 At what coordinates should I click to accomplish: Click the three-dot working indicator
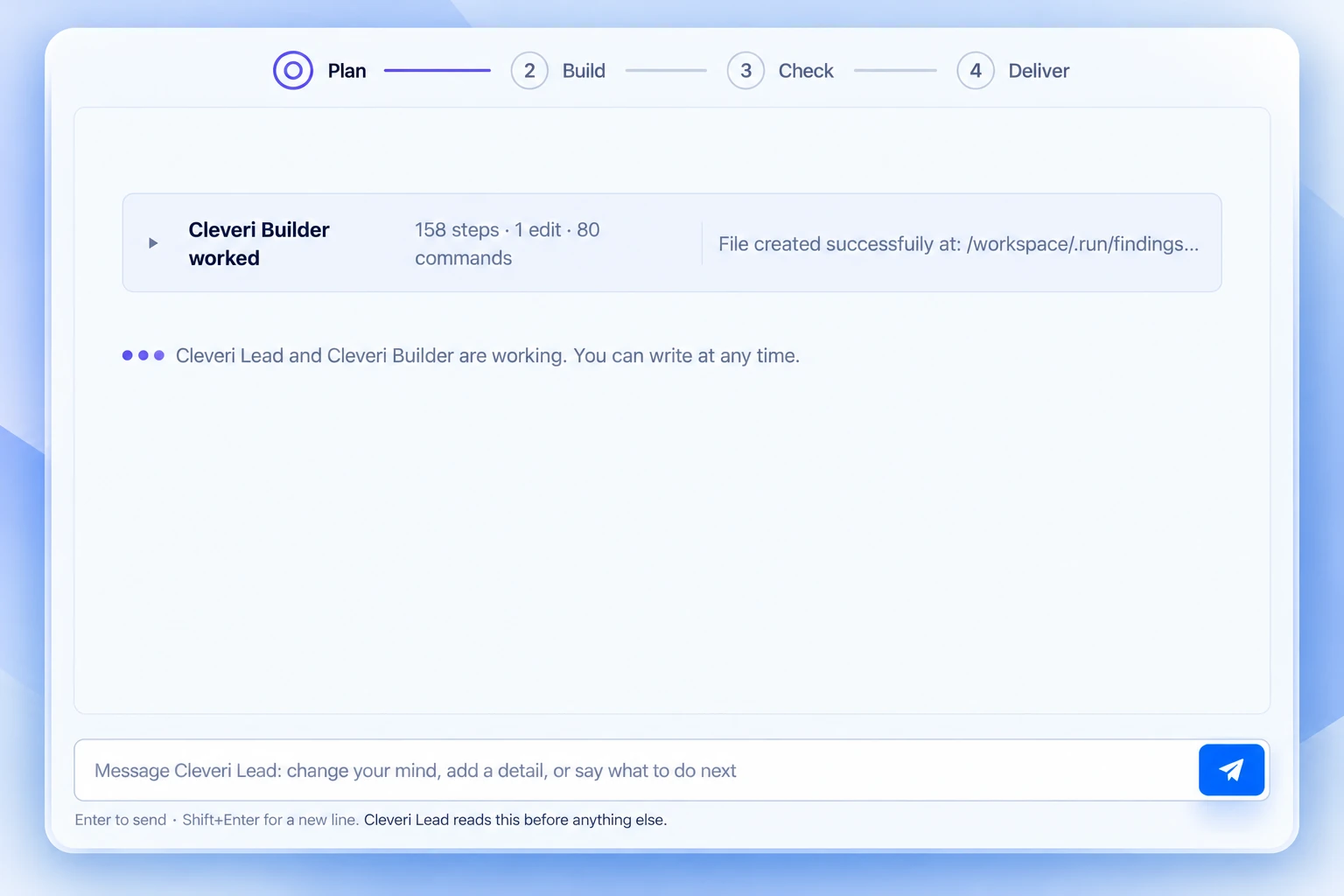[143, 355]
